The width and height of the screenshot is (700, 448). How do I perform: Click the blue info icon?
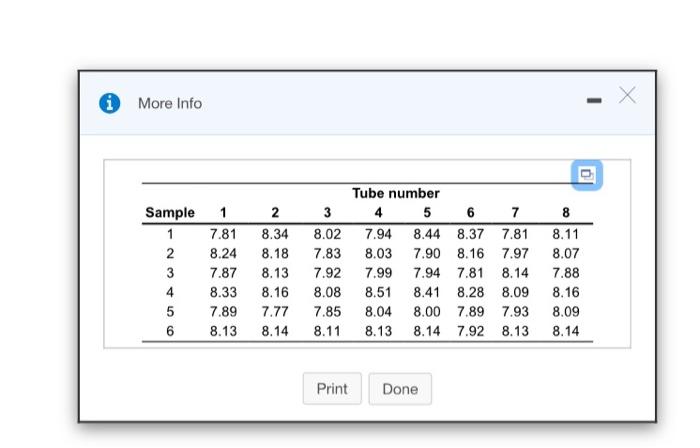point(109,104)
